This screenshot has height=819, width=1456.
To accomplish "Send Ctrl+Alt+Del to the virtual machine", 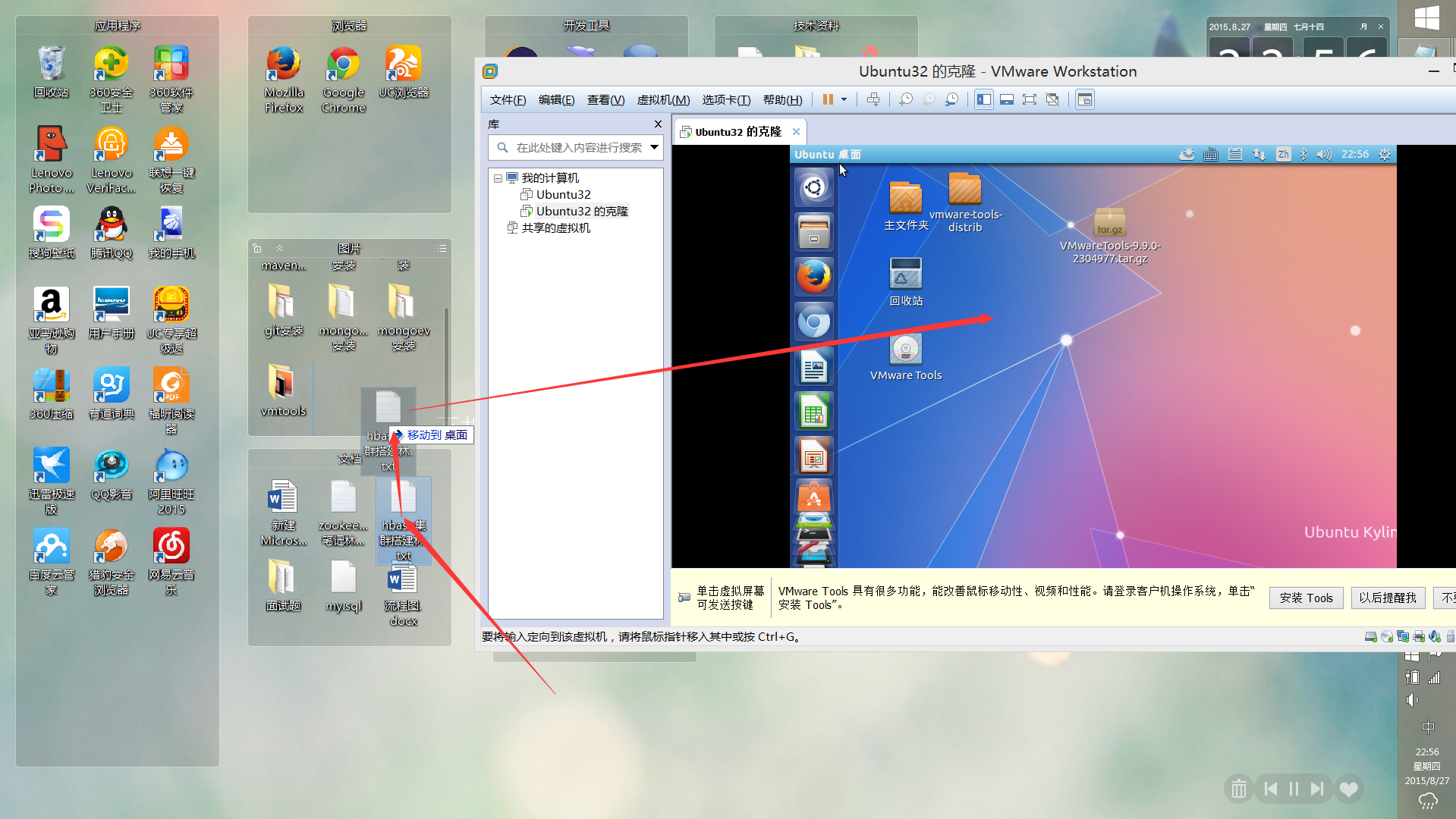I will (873, 99).
